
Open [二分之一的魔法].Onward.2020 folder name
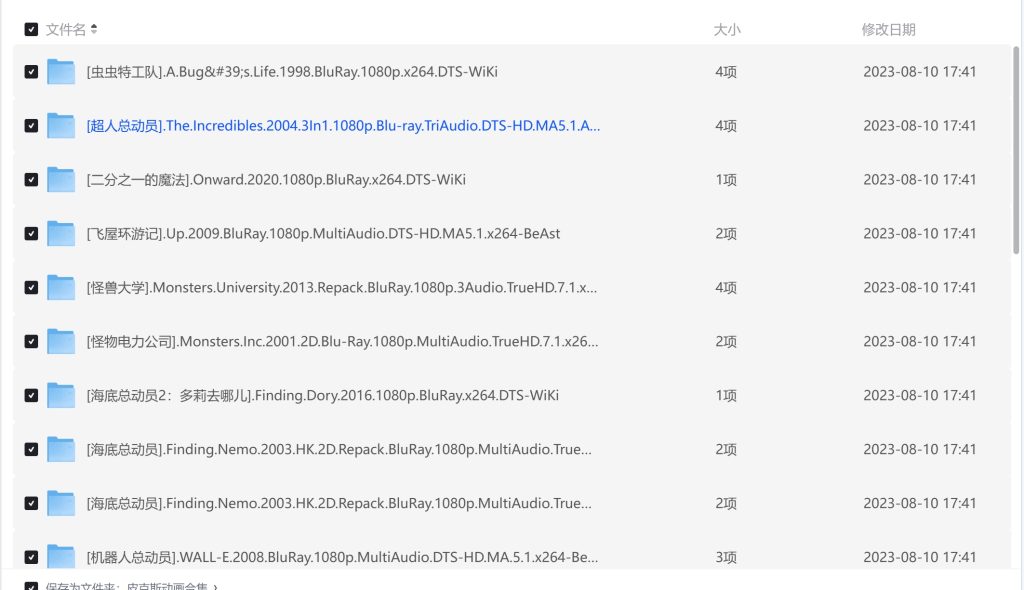pos(276,180)
